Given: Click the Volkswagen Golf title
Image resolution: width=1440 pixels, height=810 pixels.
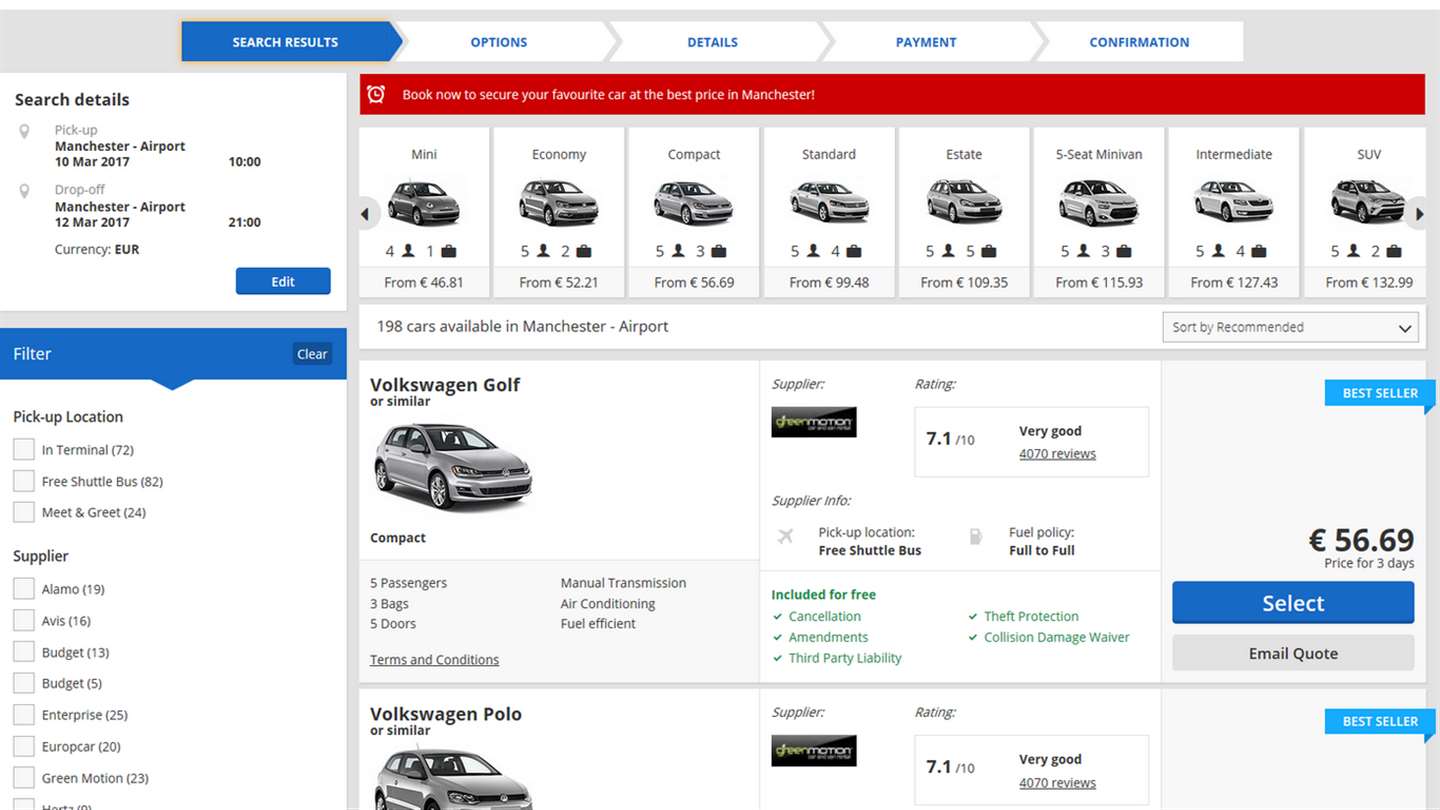Looking at the screenshot, I should (445, 385).
